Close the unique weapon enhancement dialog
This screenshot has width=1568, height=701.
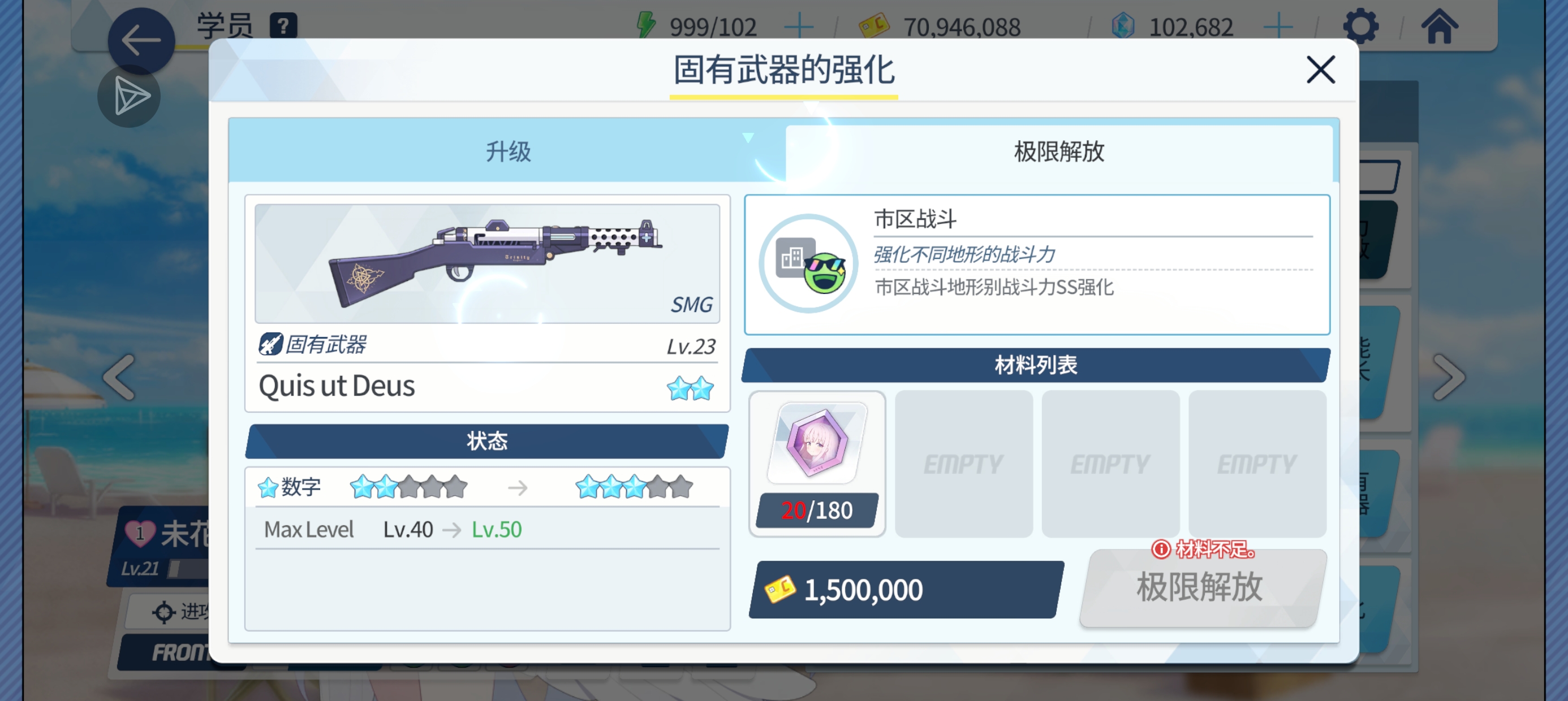pos(1320,70)
